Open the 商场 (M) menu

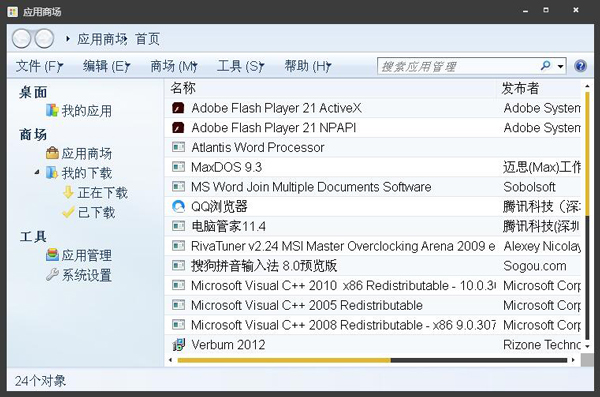pyautogui.click(x=174, y=66)
